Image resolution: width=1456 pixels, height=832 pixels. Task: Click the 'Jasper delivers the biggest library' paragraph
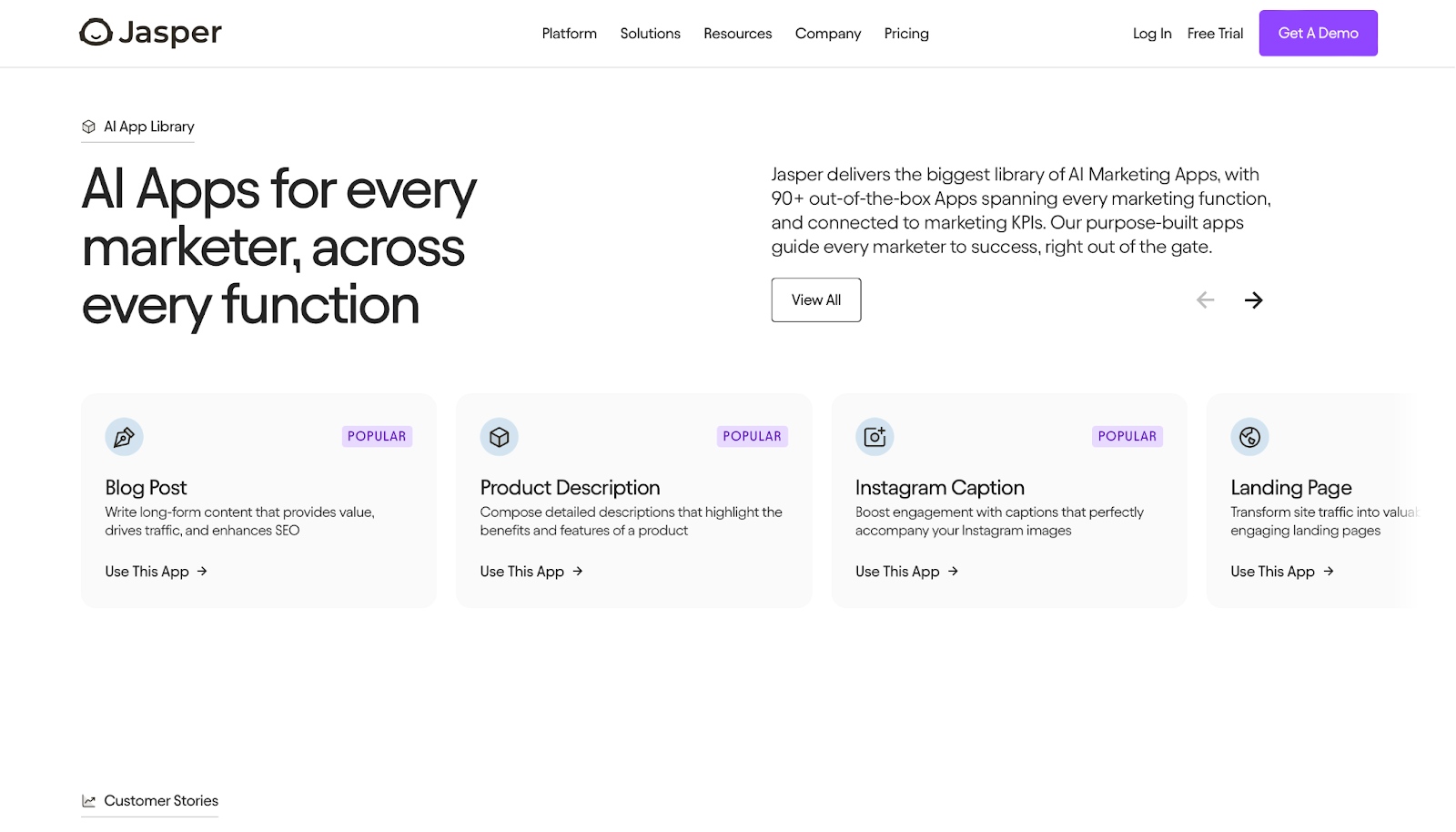pyautogui.click(x=1021, y=210)
